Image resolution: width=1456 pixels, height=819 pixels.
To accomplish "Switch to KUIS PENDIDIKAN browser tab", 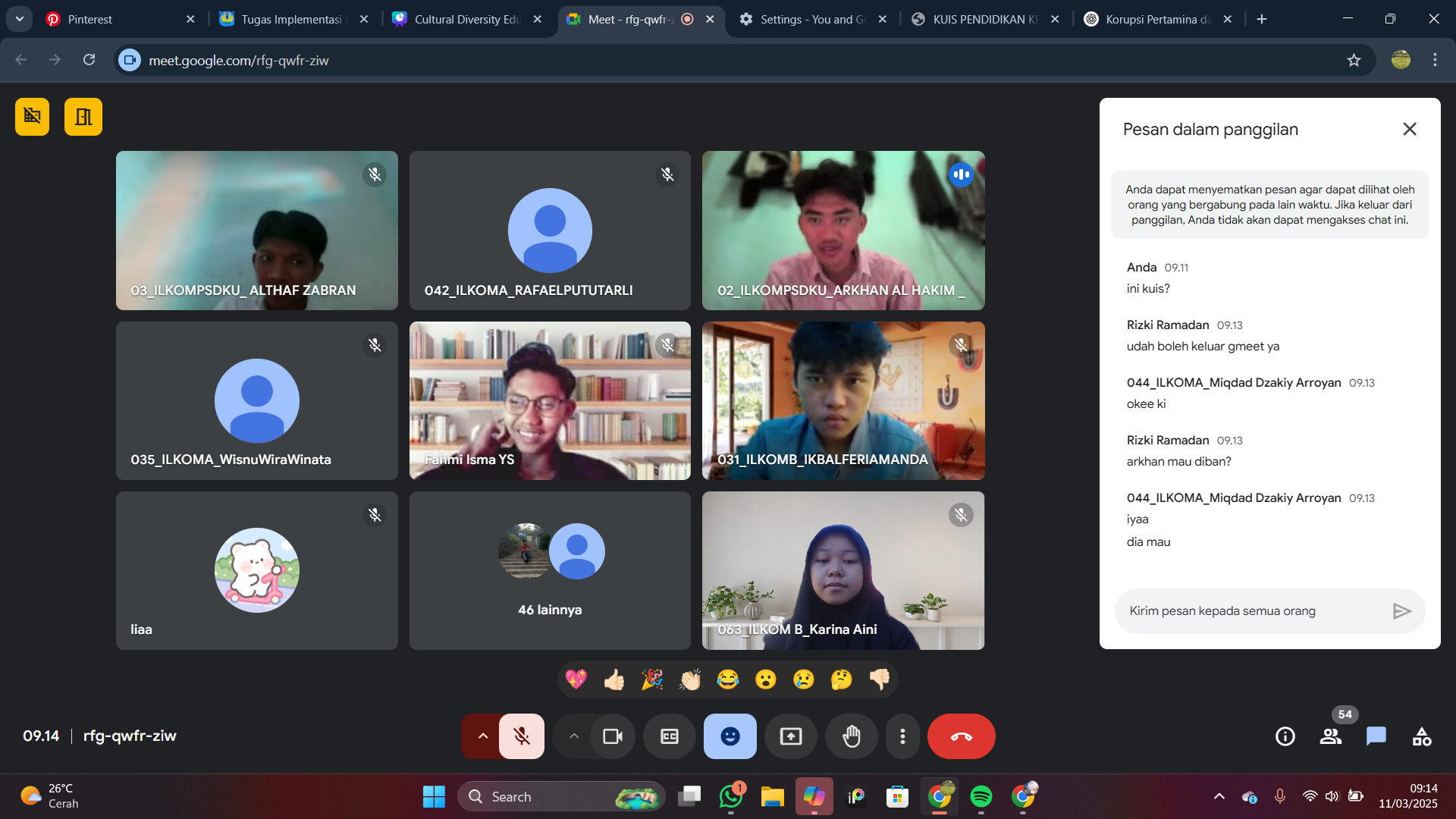I will [x=978, y=19].
